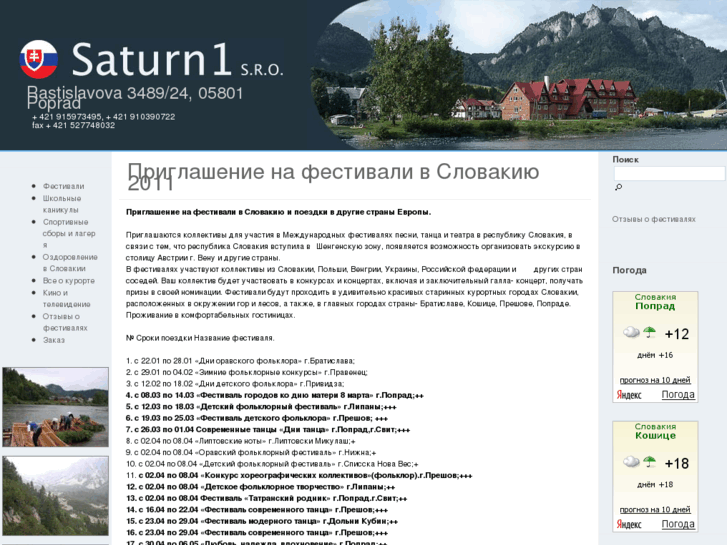The width and height of the screenshot is (727, 545).
Task: Click entry Фестиваль «Татранский родник»
Action: coord(267,499)
